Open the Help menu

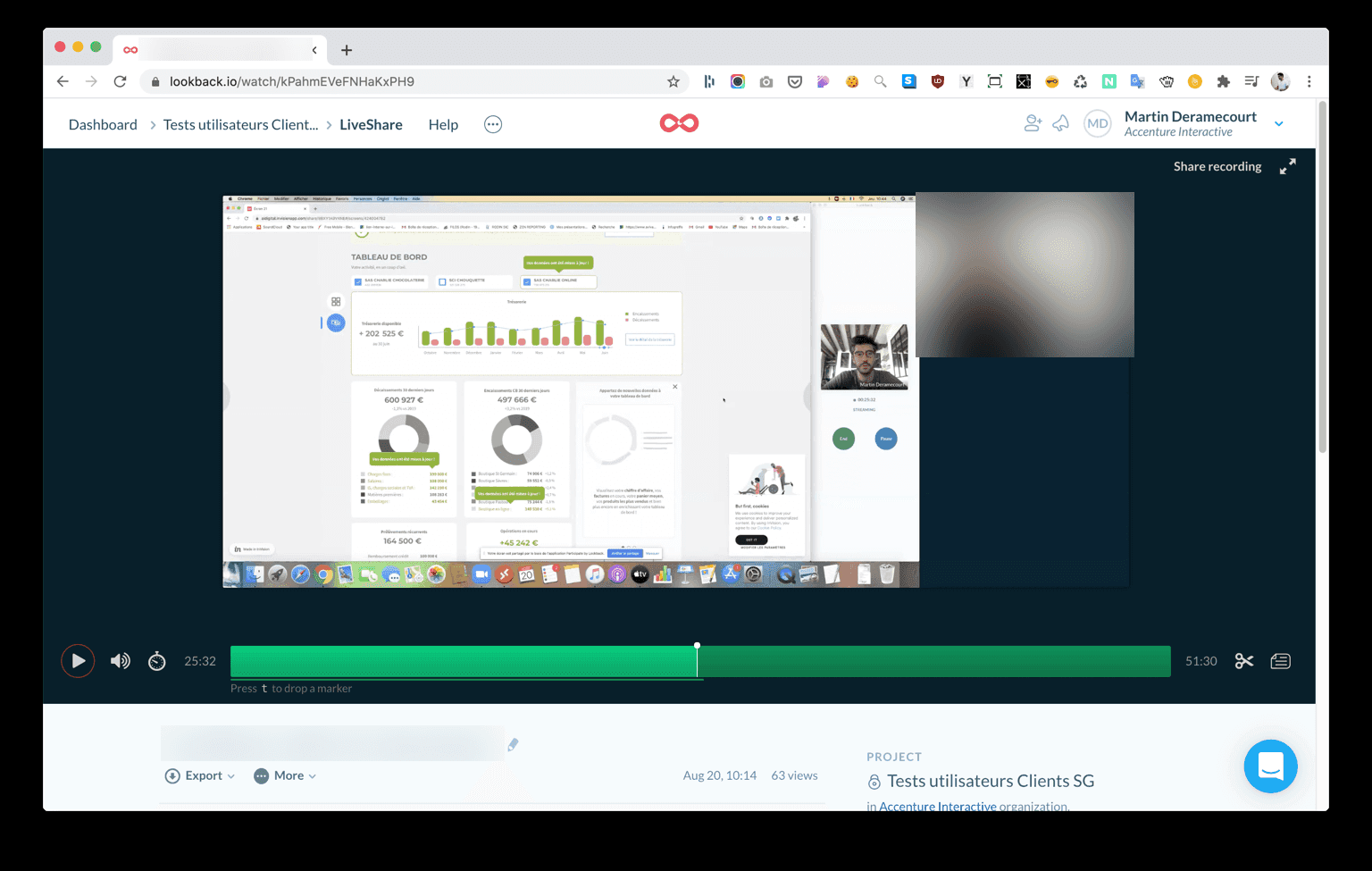(443, 124)
